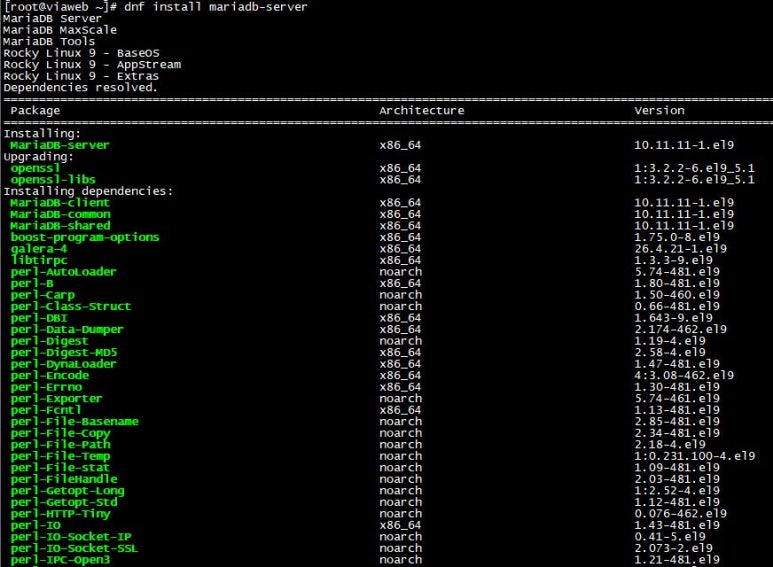Screen dimensions: 773x567
Task: Click the x86_64 architecture of perl-IO
Action: pyautogui.click(x=400, y=525)
